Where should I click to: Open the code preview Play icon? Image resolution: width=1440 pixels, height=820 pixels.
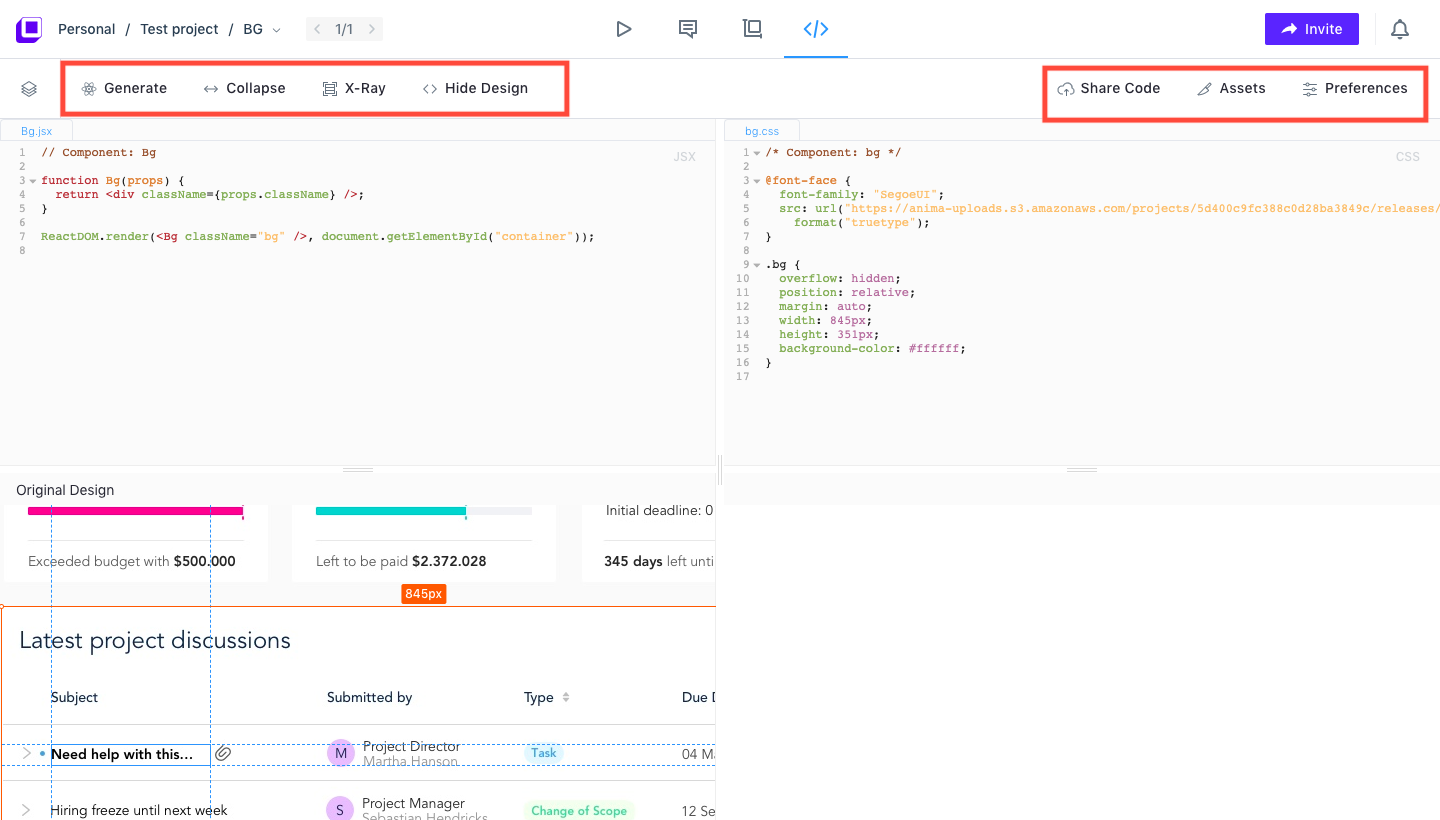[x=624, y=29]
